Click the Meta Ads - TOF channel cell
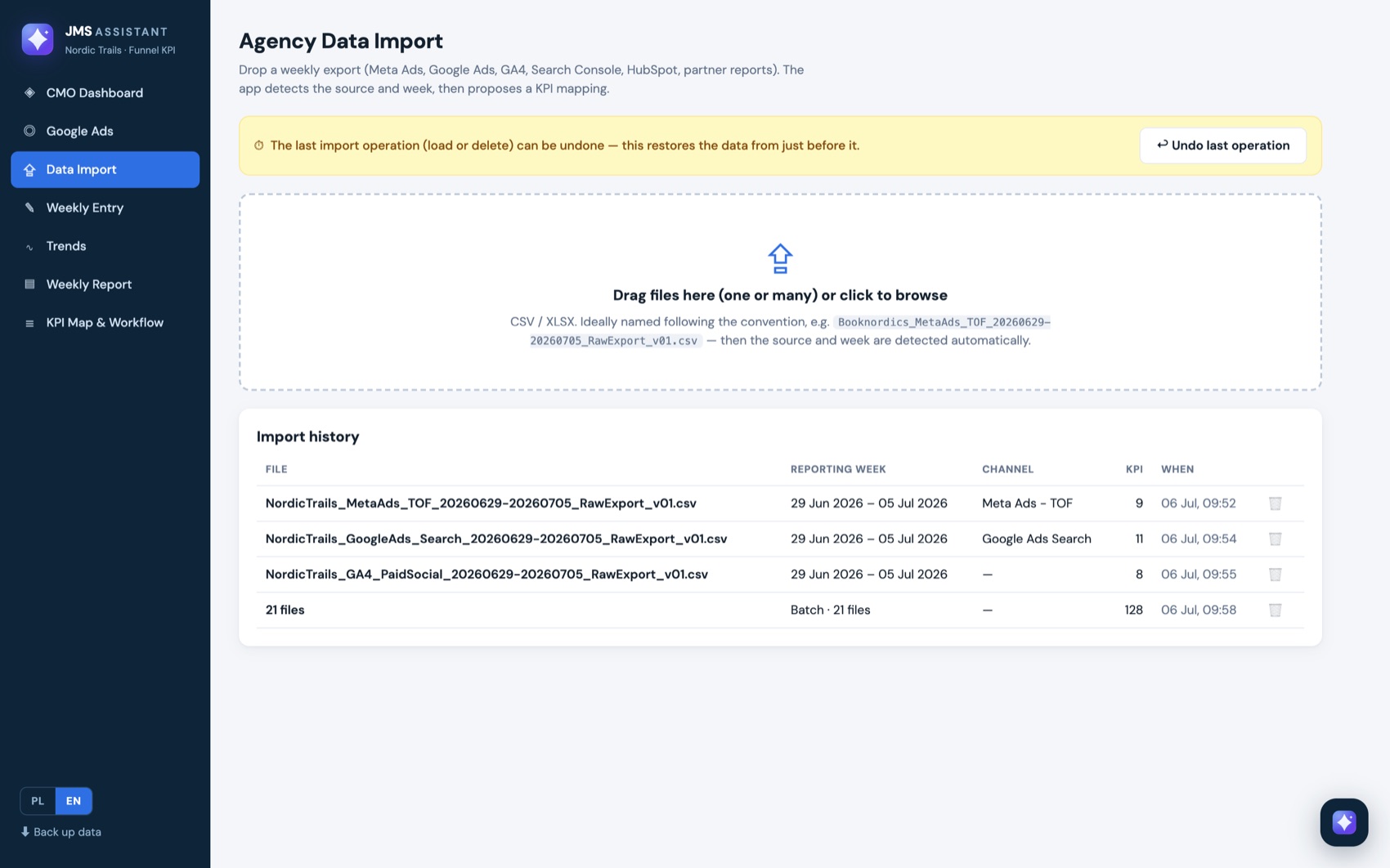The height and width of the screenshot is (868, 1390). 1027,503
